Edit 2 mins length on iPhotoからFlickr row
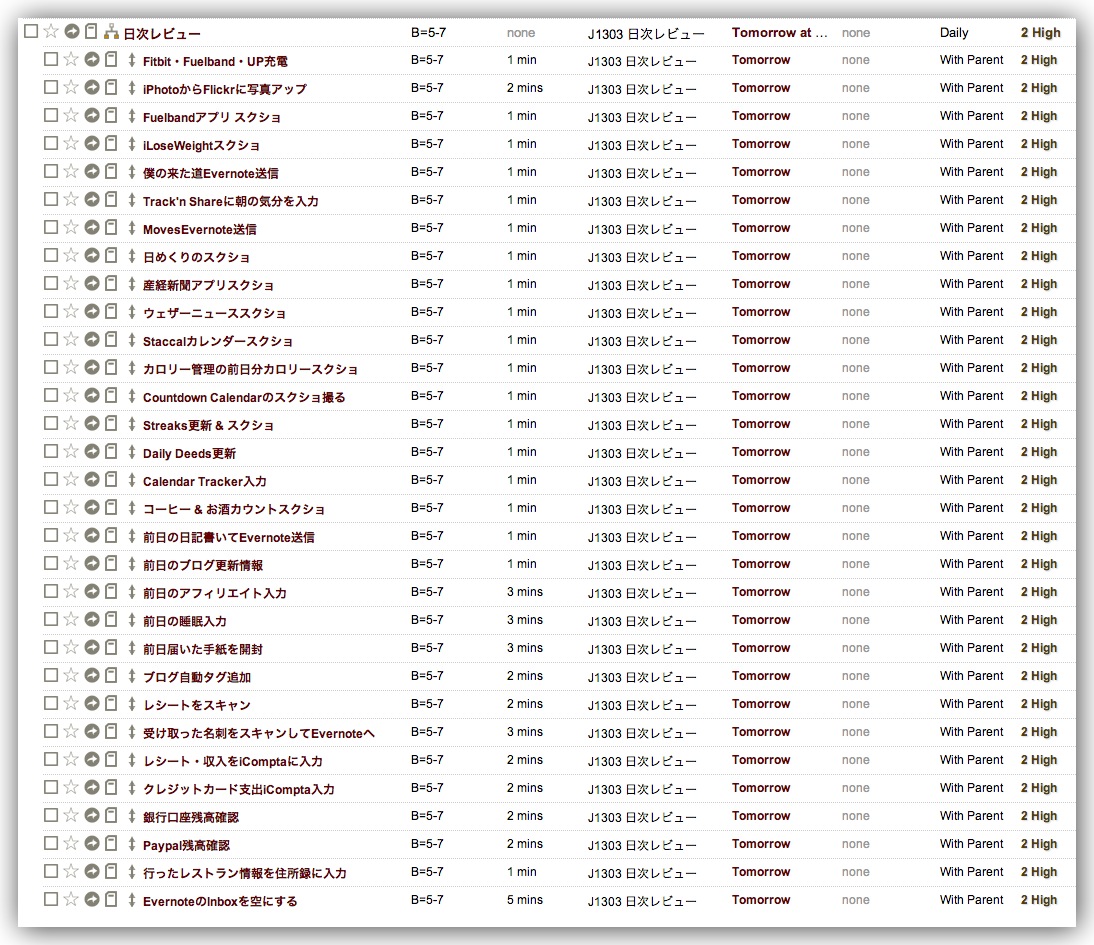Viewport: 1094px width, 945px height. pyautogui.click(x=525, y=88)
